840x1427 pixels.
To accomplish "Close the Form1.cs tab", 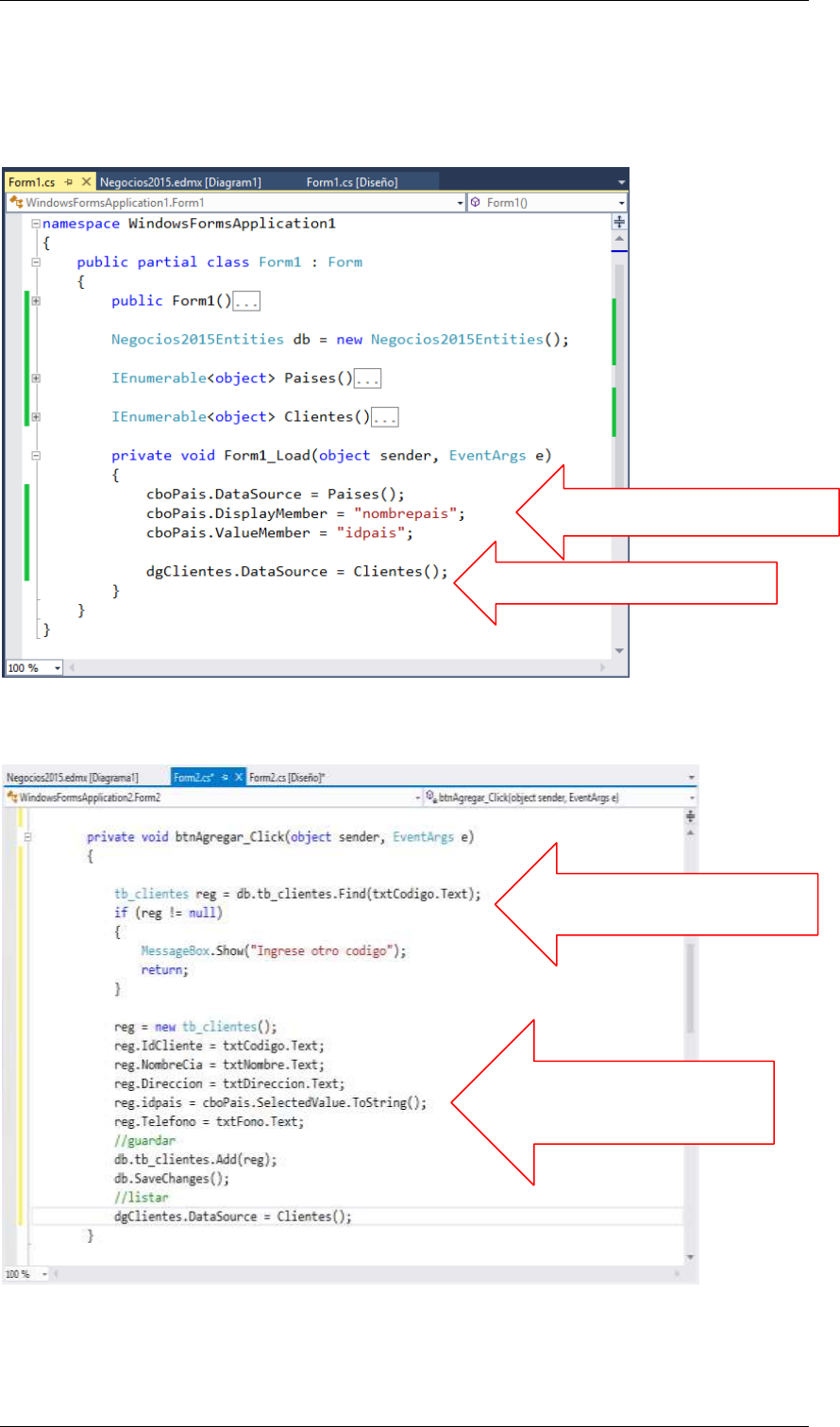I will coord(87,181).
